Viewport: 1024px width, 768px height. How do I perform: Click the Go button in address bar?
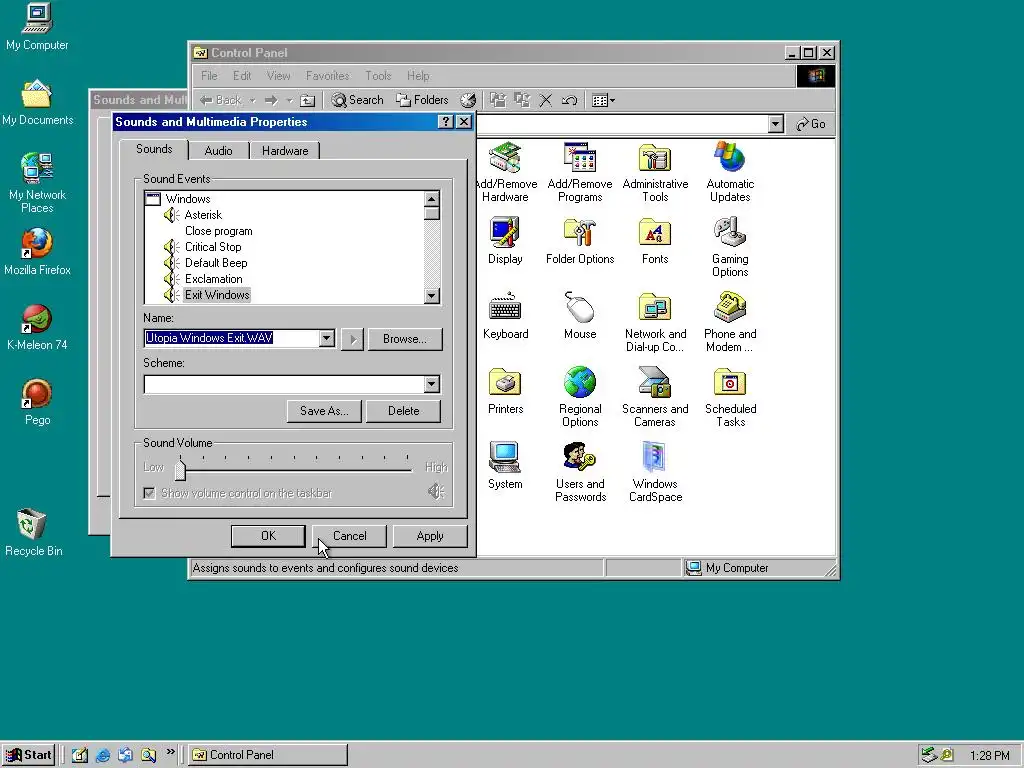point(811,124)
